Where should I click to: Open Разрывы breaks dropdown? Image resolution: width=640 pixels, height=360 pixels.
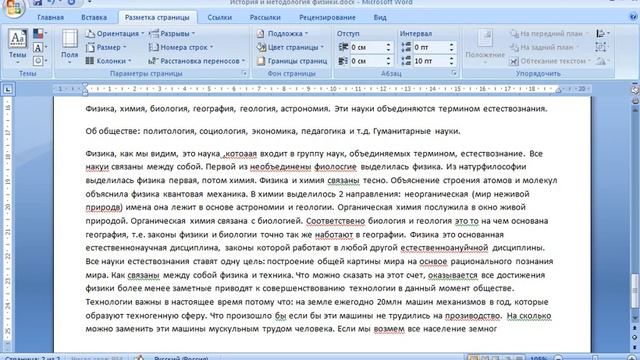[x=172, y=34]
